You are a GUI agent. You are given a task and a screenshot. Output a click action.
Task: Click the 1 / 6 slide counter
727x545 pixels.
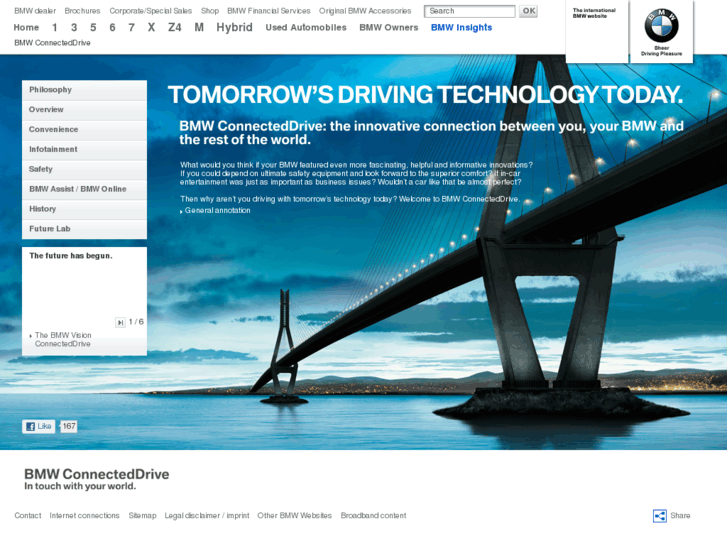click(136, 322)
